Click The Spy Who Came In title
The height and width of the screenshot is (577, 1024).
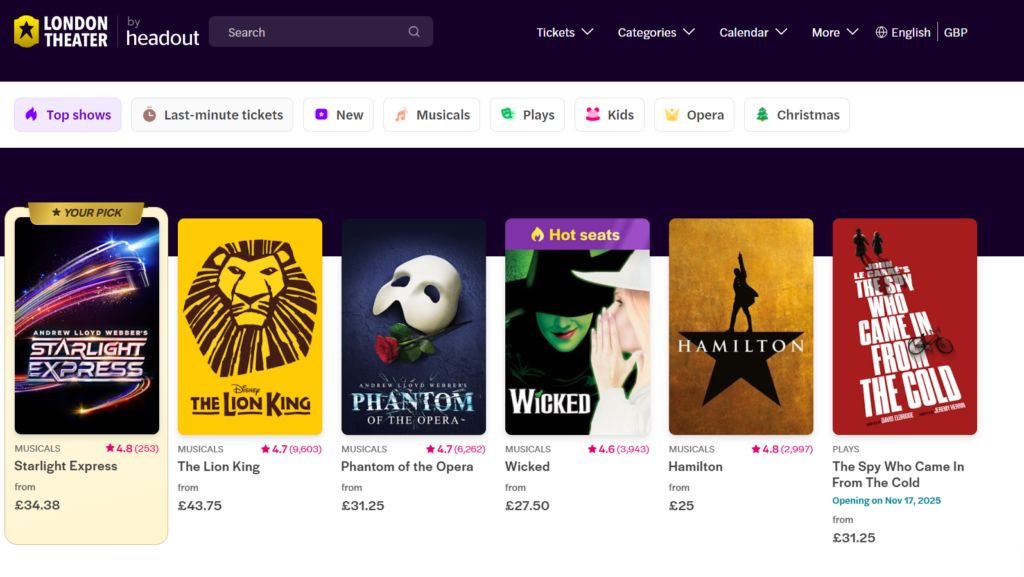898,475
